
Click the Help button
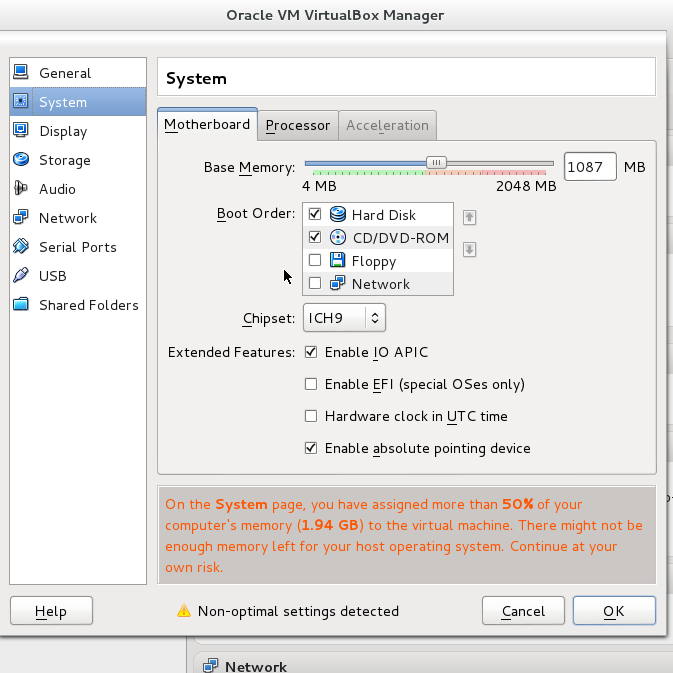(51, 611)
